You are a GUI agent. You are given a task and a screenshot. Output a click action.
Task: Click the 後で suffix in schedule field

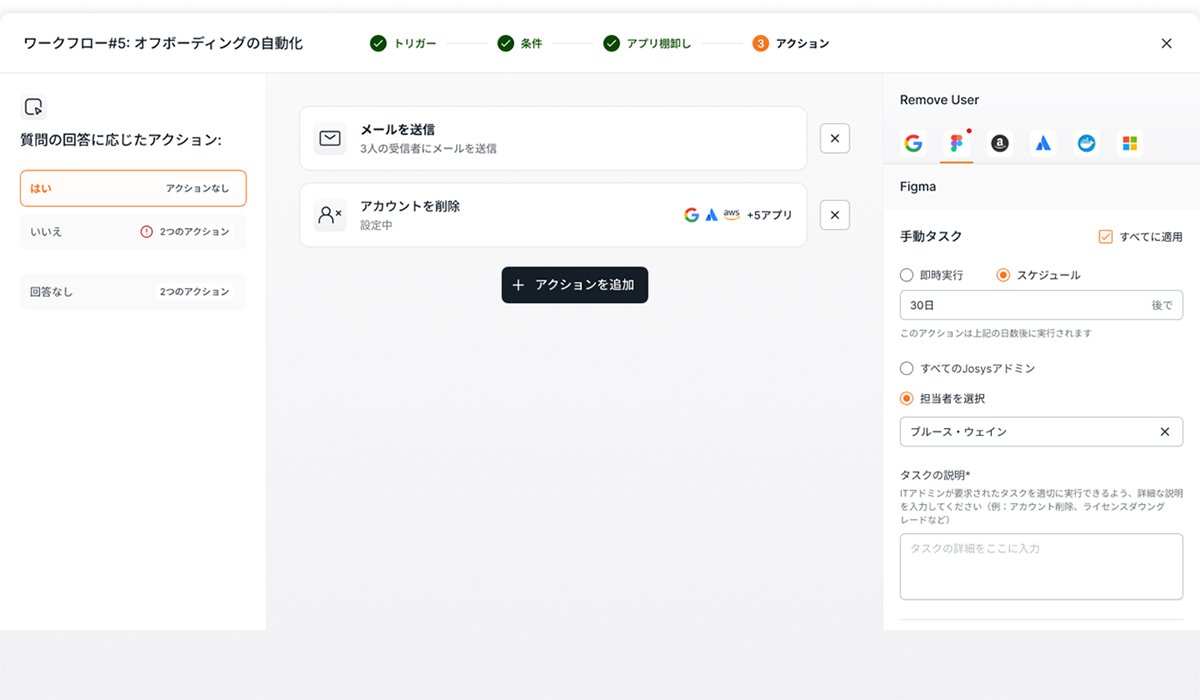point(1162,305)
